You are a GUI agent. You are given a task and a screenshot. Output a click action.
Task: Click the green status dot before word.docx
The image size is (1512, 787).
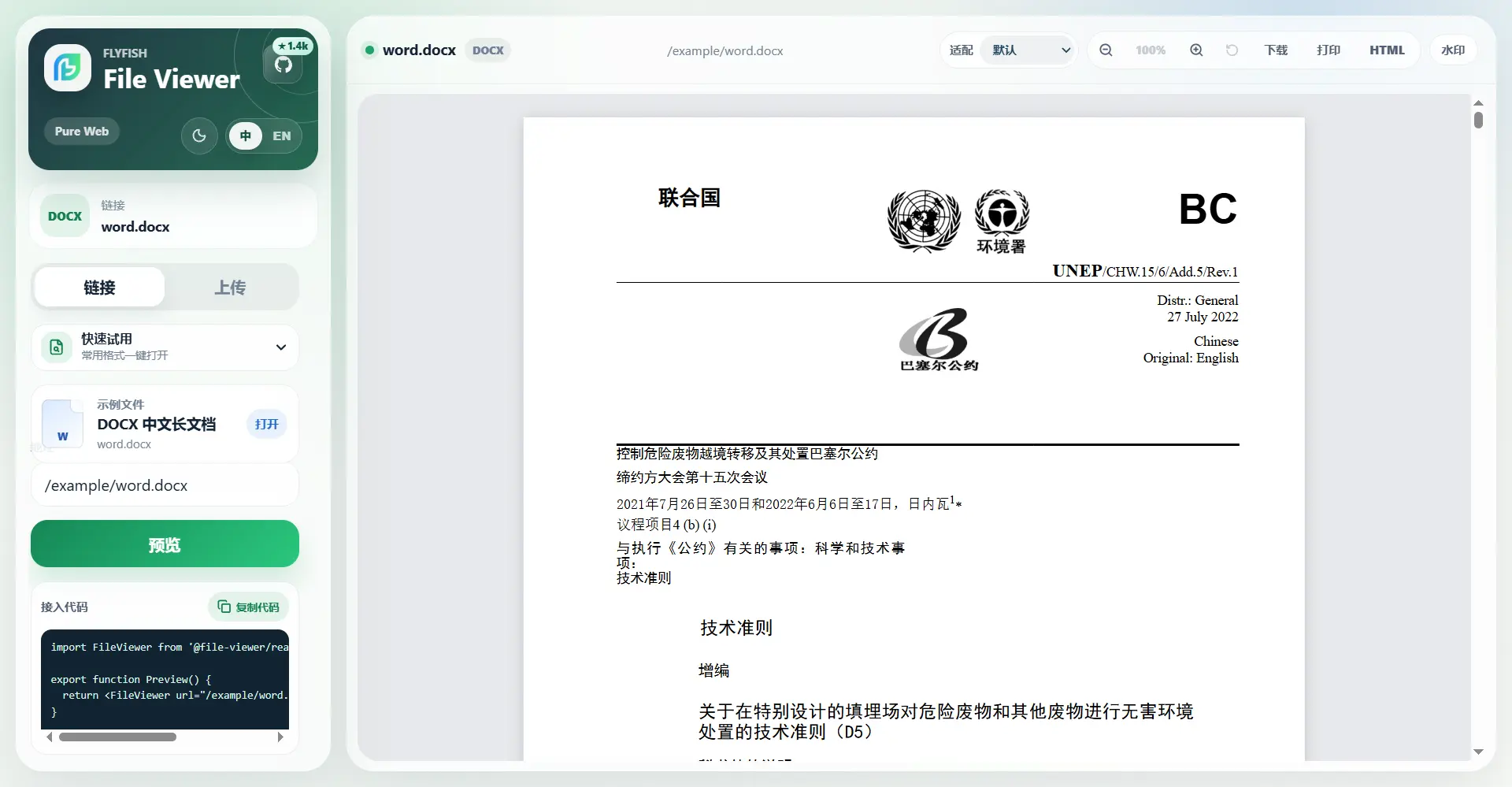[x=369, y=50]
